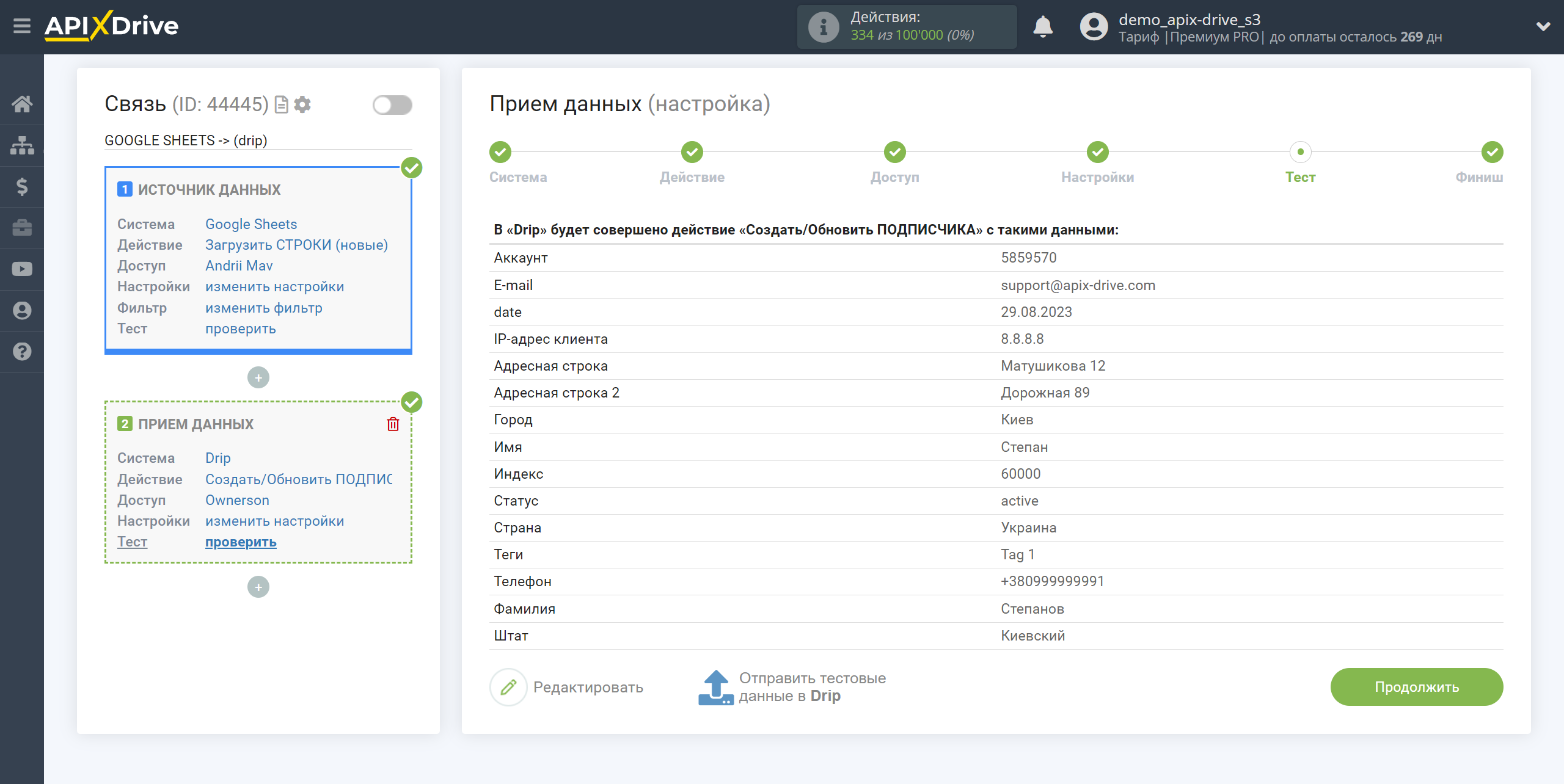Open the hamburger menu

click(22, 26)
